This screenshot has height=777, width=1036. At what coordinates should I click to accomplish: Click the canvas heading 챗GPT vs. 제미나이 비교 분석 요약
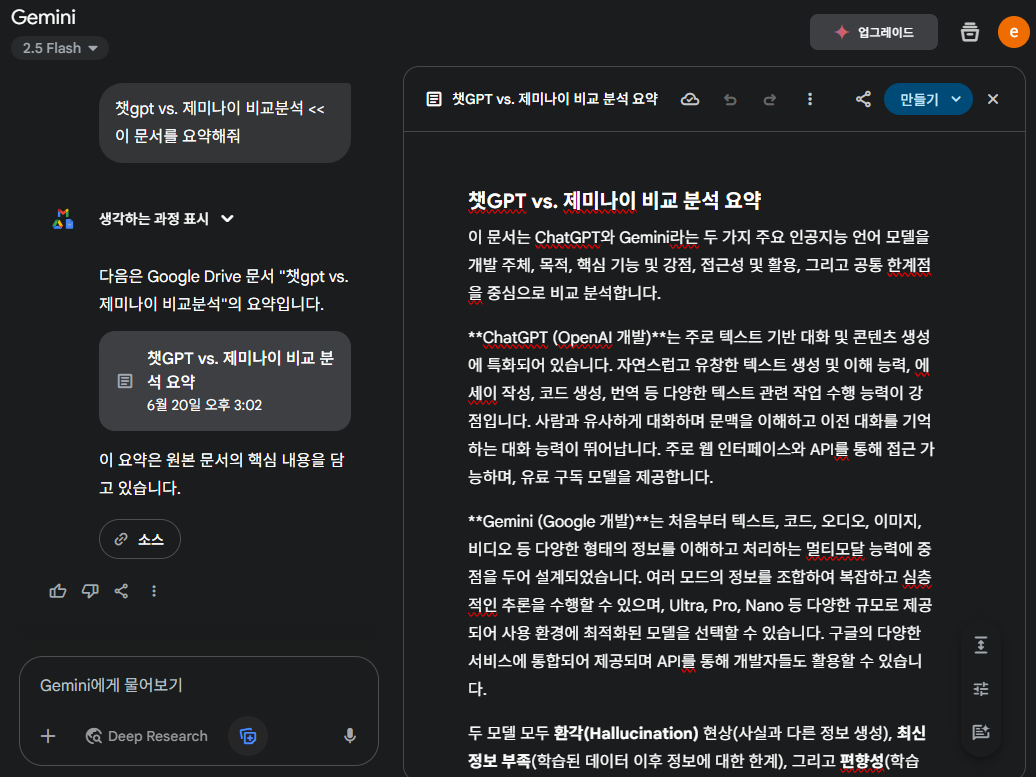pyautogui.click(x=614, y=200)
